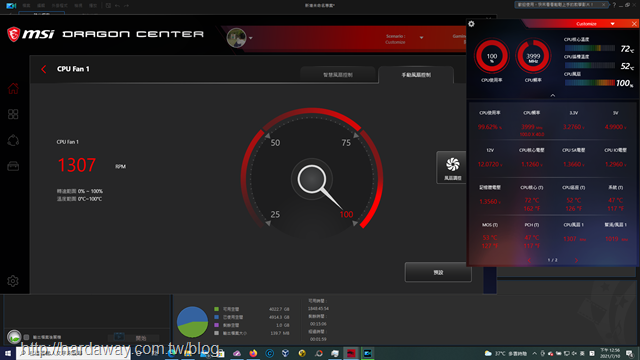640x360 pixels.
Task: Open the weather widget showing 37°C
Action: (505, 353)
